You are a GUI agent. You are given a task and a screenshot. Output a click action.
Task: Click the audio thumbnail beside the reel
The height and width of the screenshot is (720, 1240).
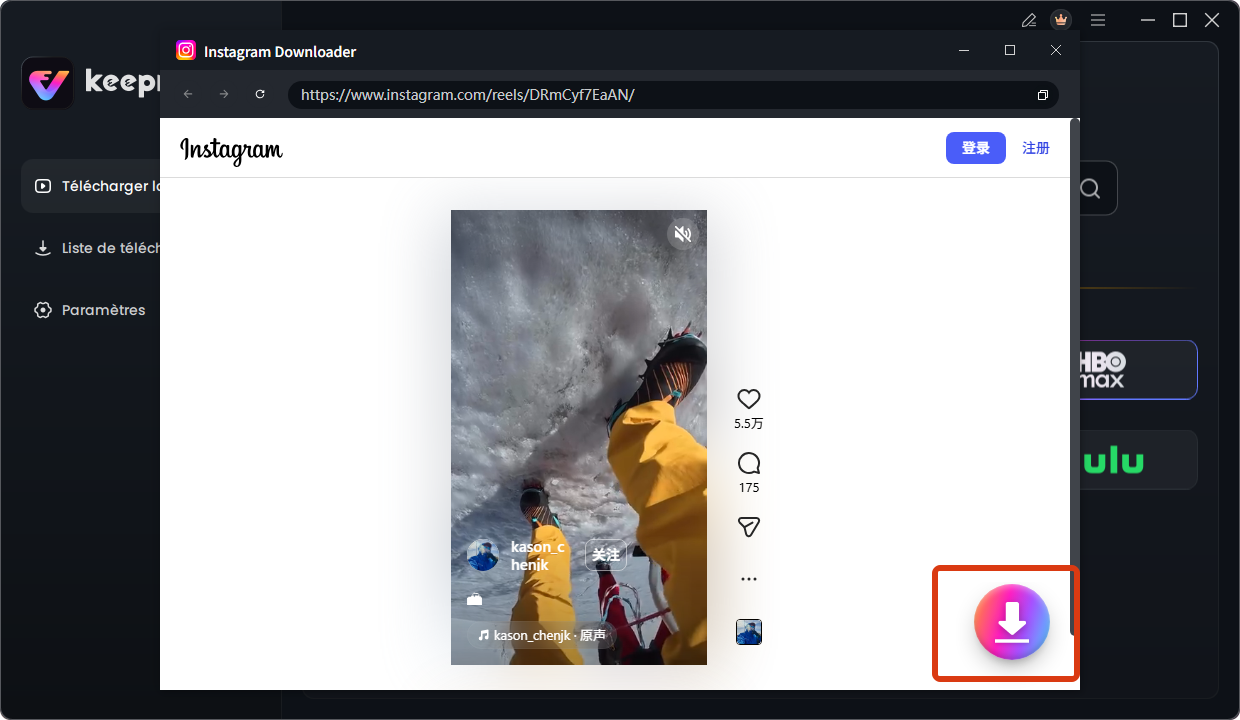tap(748, 632)
